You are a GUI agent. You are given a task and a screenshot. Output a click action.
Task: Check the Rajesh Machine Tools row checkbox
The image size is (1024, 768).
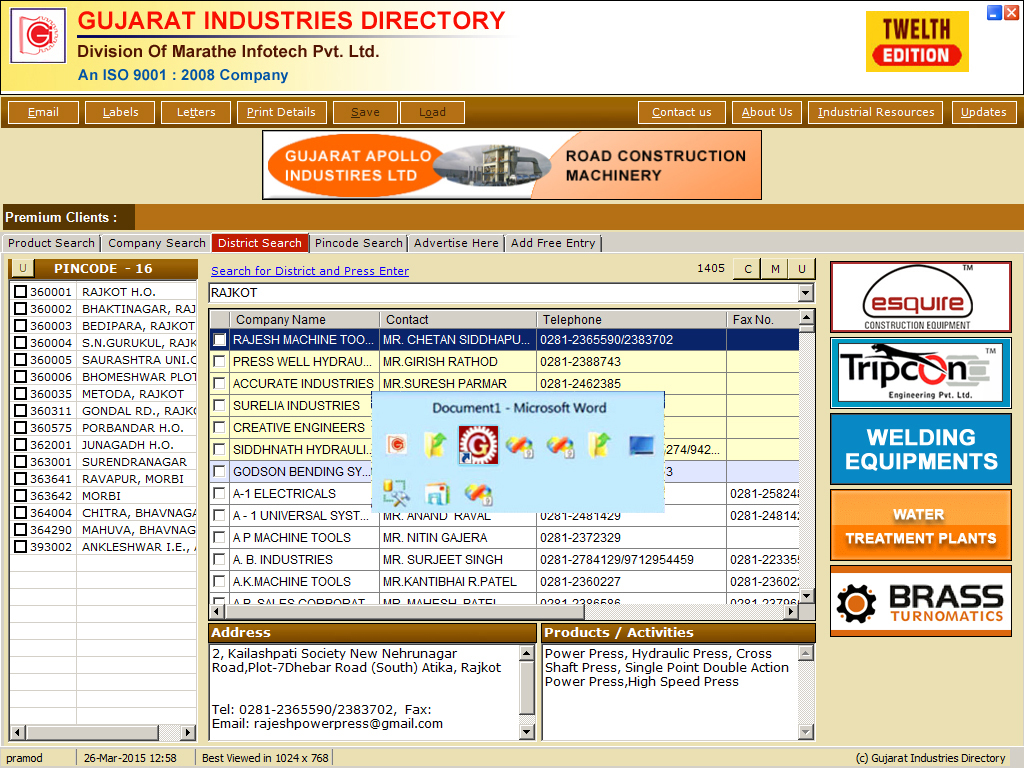[x=219, y=340]
